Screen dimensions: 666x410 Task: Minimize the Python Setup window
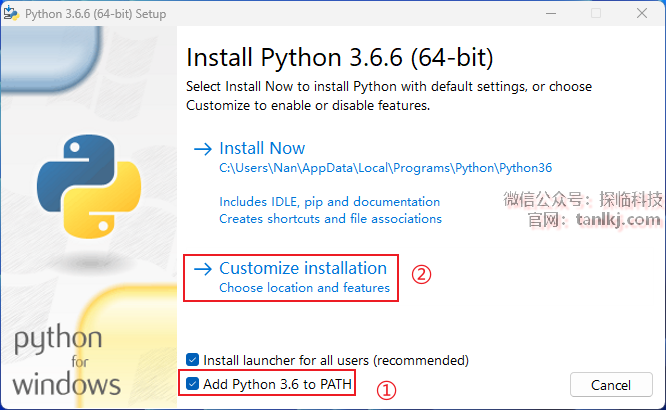(550, 14)
